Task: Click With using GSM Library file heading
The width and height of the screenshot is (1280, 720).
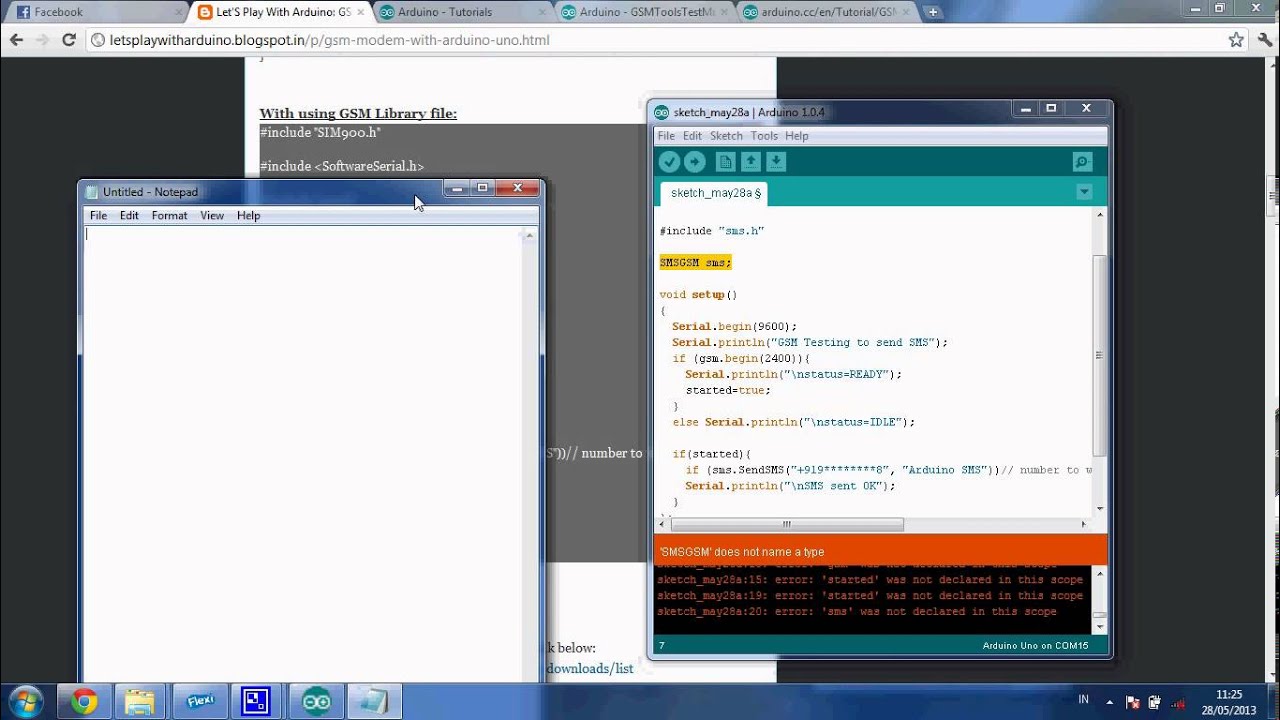Action: tap(358, 114)
